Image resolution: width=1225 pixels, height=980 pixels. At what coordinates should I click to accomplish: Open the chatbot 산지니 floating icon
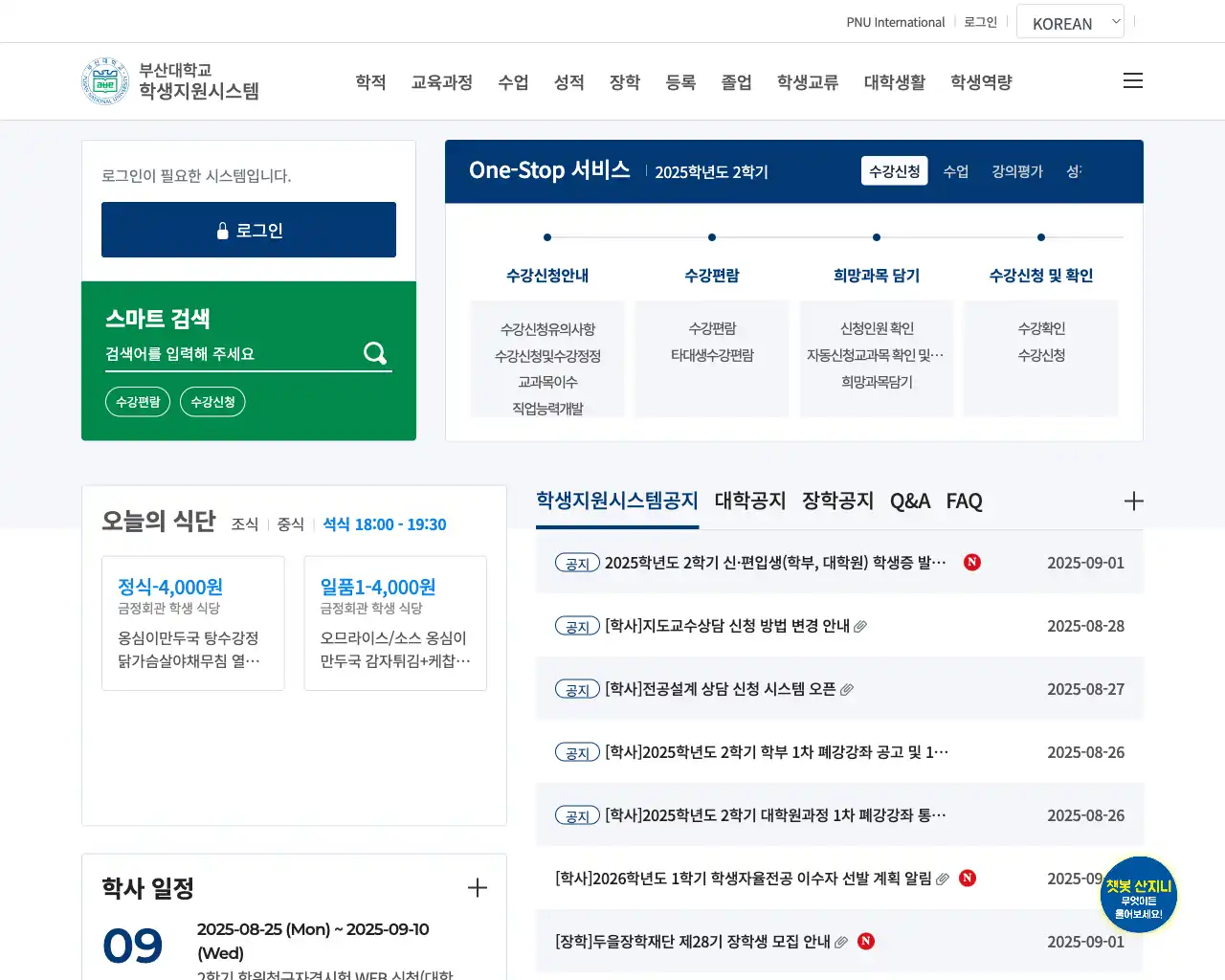click(1139, 895)
